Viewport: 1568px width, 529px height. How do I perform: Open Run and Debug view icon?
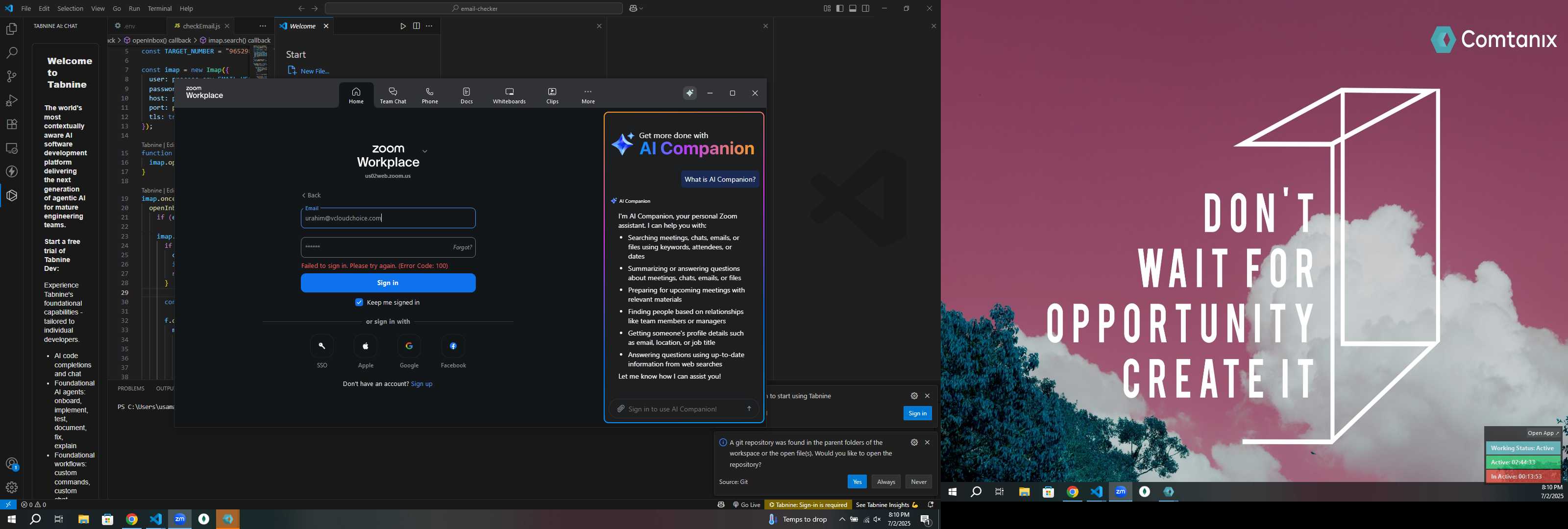(12, 100)
